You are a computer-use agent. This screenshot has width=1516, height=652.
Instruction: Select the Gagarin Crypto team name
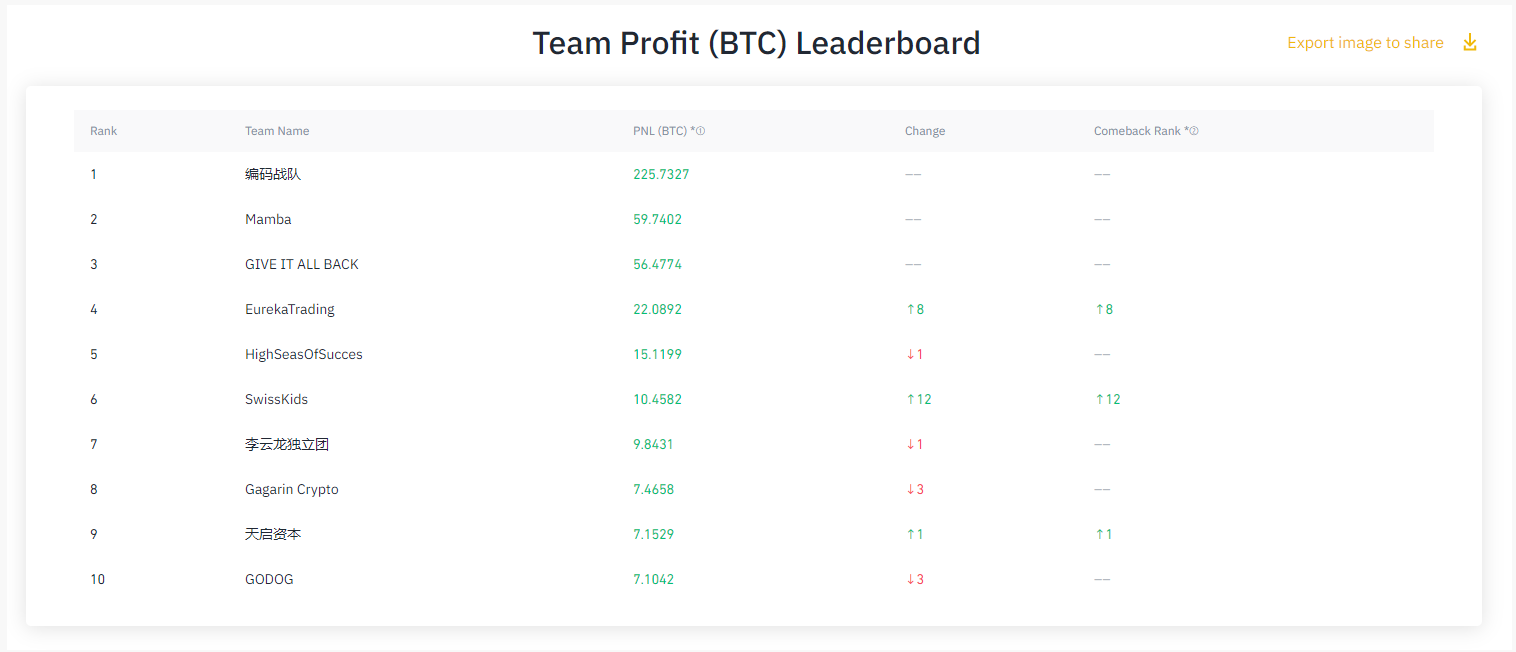[x=291, y=489]
